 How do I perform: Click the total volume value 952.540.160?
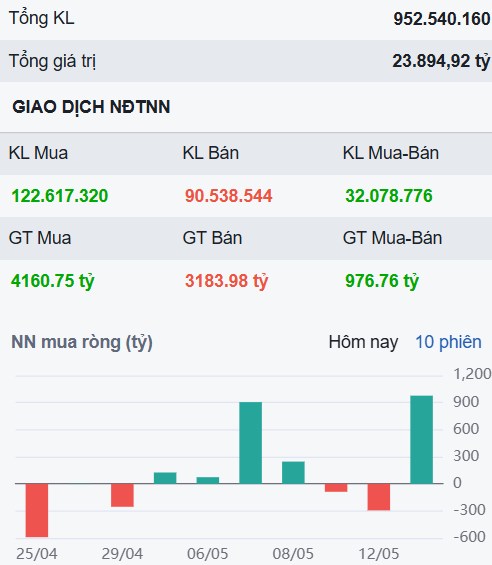pos(442,19)
